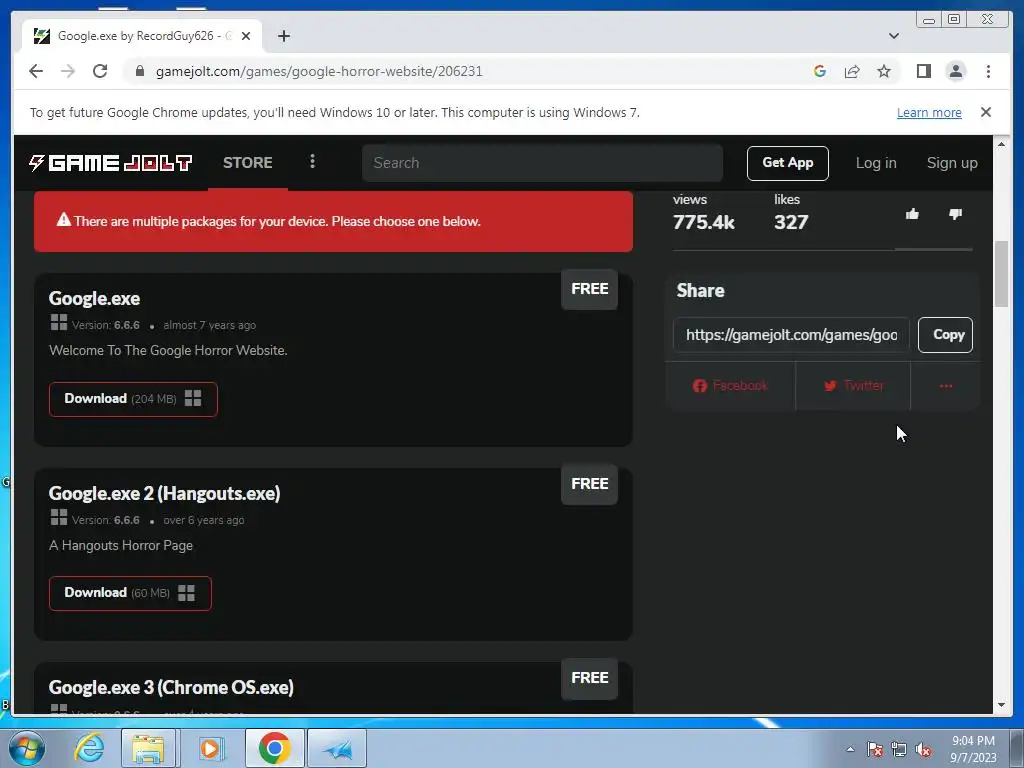Open Internet Explorer from the taskbar
Viewport: 1024px width, 768px height.
(x=88, y=748)
